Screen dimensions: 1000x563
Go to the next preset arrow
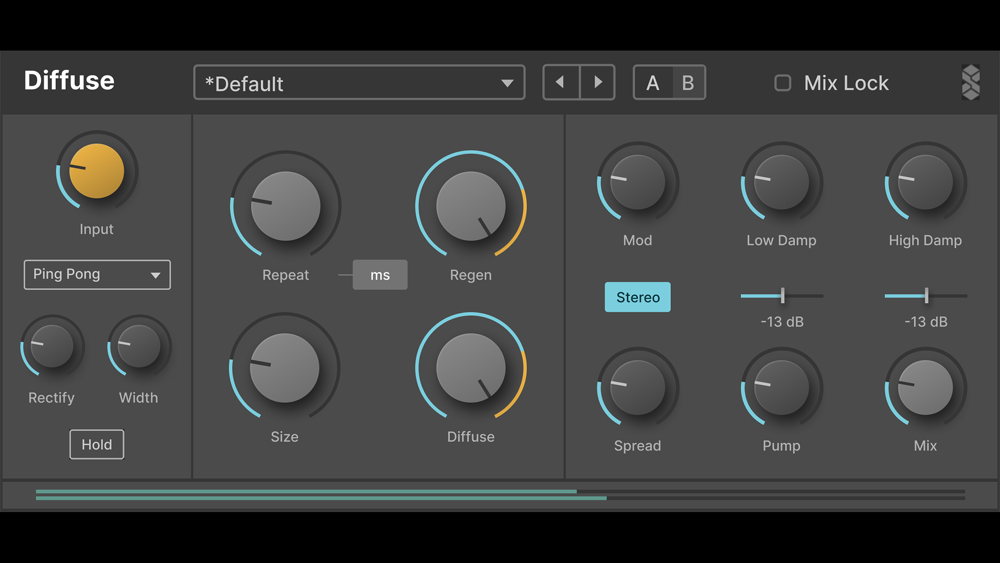pyautogui.click(x=598, y=82)
